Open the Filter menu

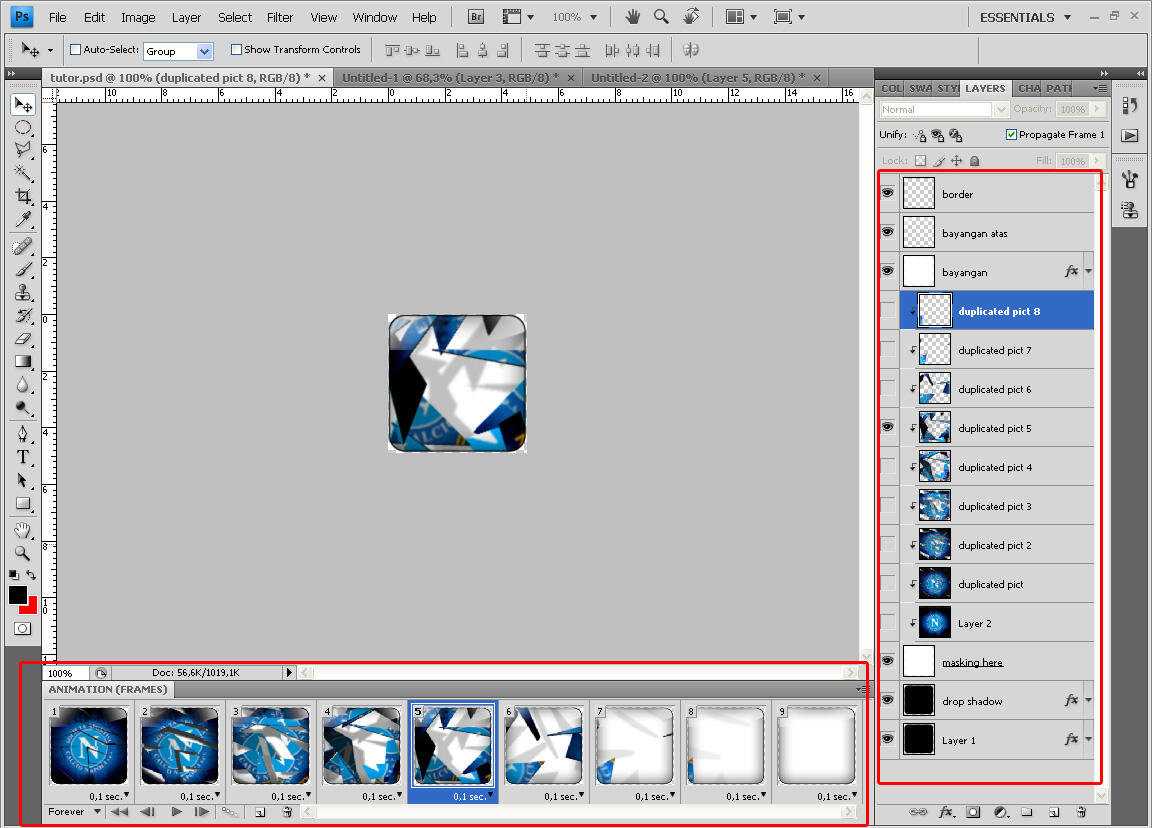279,17
